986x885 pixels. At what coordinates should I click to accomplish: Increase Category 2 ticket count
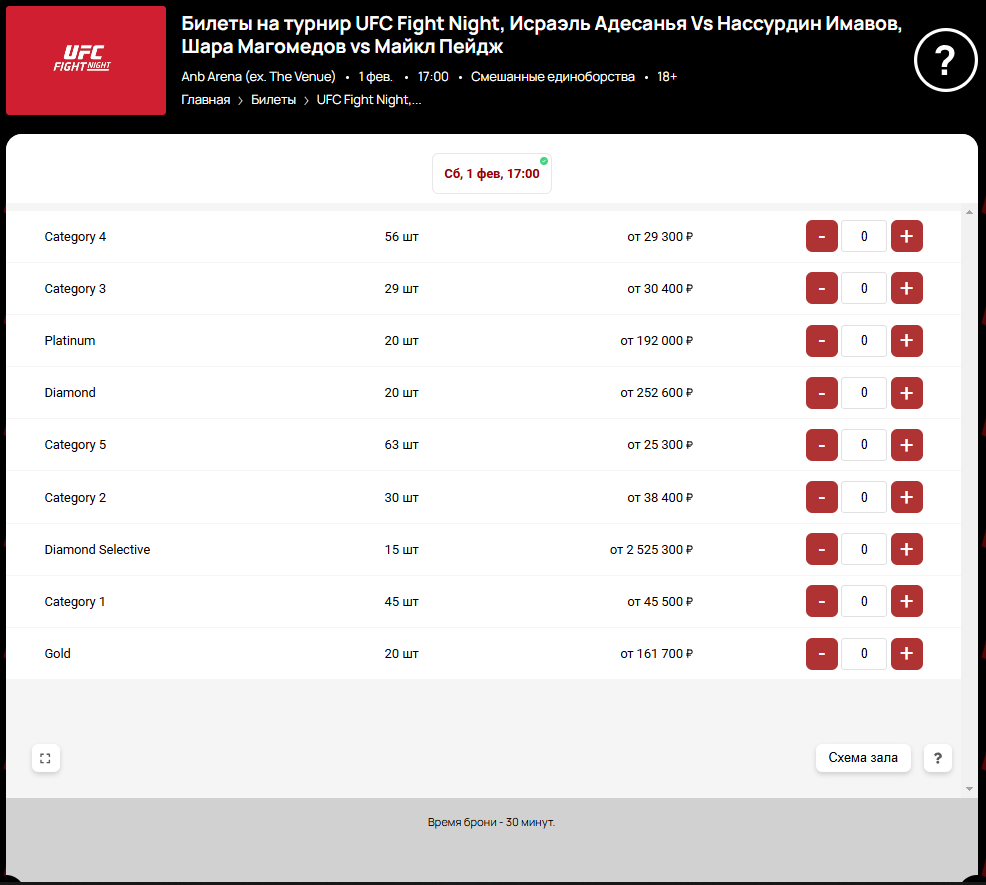(906, 498)
